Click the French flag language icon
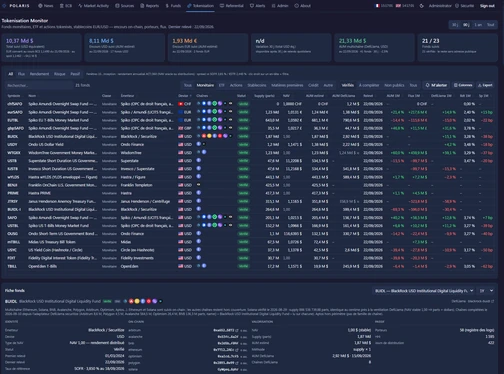The width and height of the screenshot is (504, 374). tap(378, 6)
